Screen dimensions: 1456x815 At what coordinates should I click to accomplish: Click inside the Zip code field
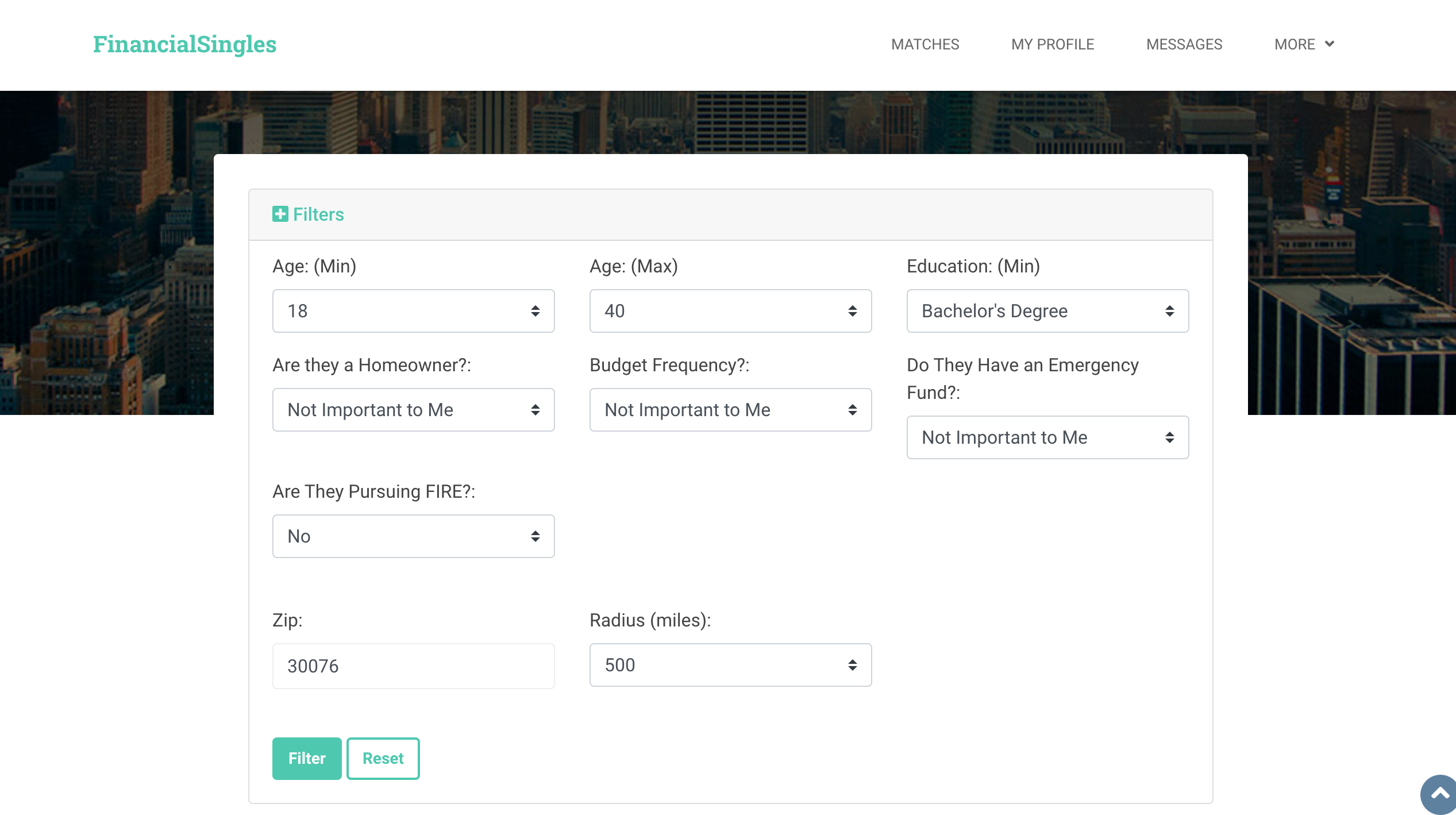pyautogui.click(x=413, y=665)
